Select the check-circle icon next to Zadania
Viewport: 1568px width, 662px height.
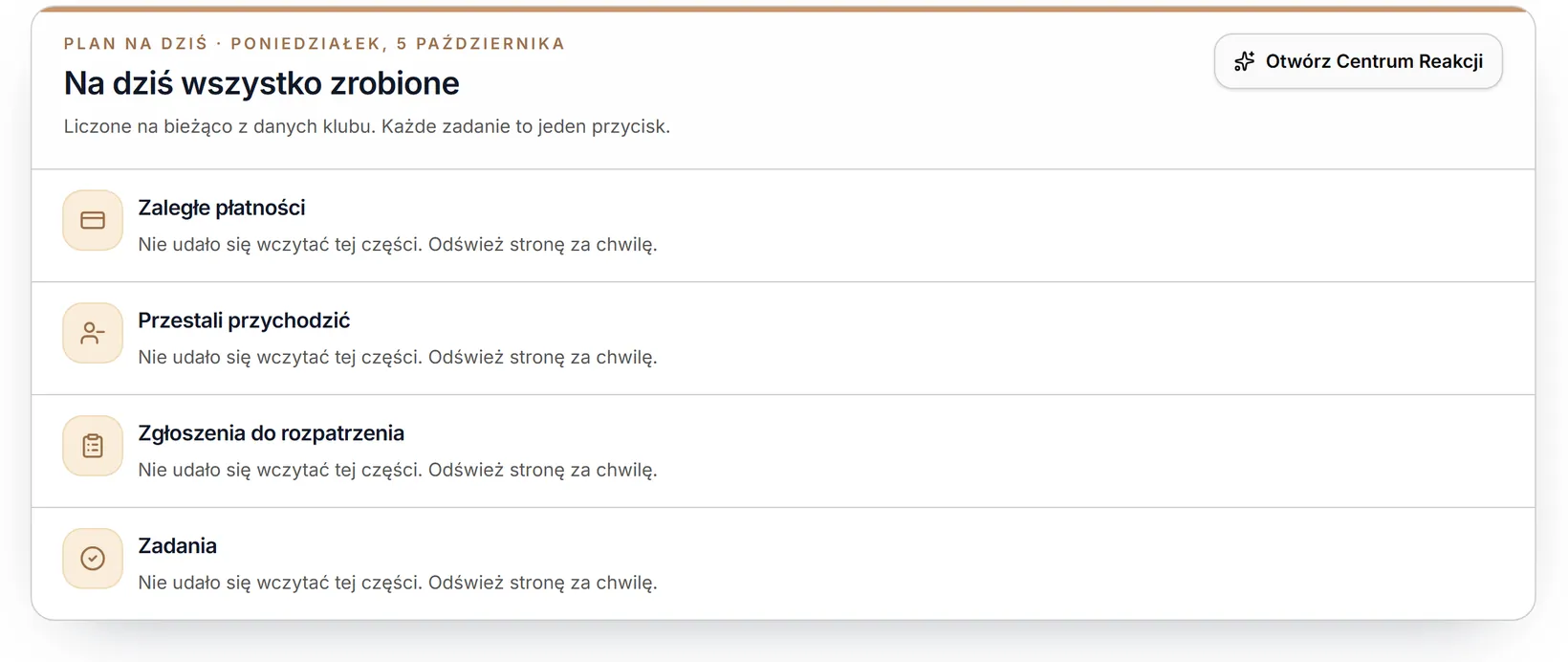pyautogui.click(x=93, y=559)
